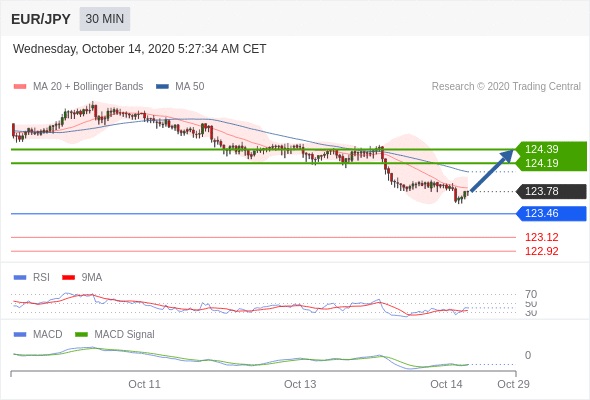Click the MA 20 + Bollinger Bands legend swatch
The image size is (590, 400).
[x=20, y=87]
